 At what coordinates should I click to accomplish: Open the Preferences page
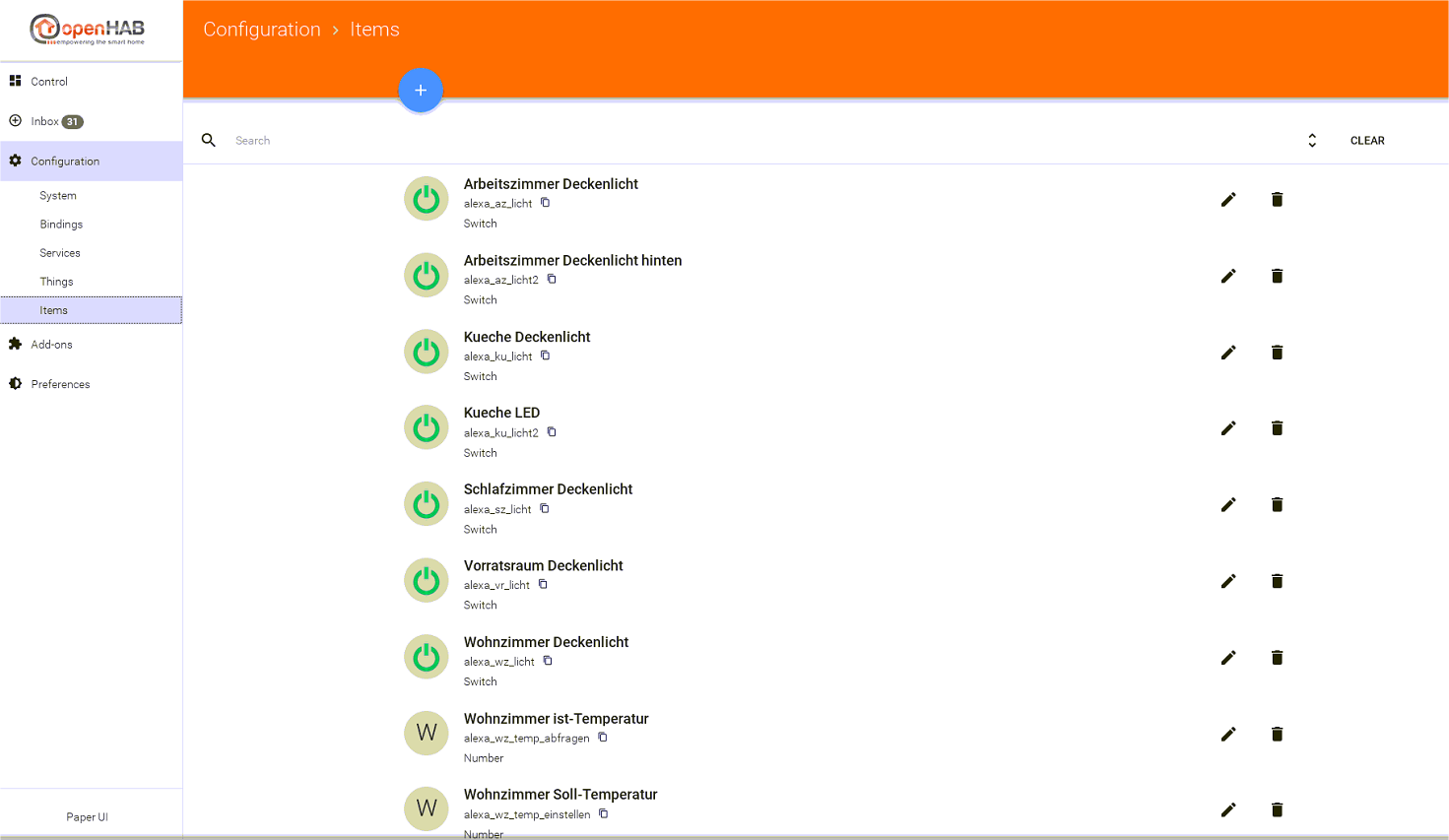coord(60,384)
